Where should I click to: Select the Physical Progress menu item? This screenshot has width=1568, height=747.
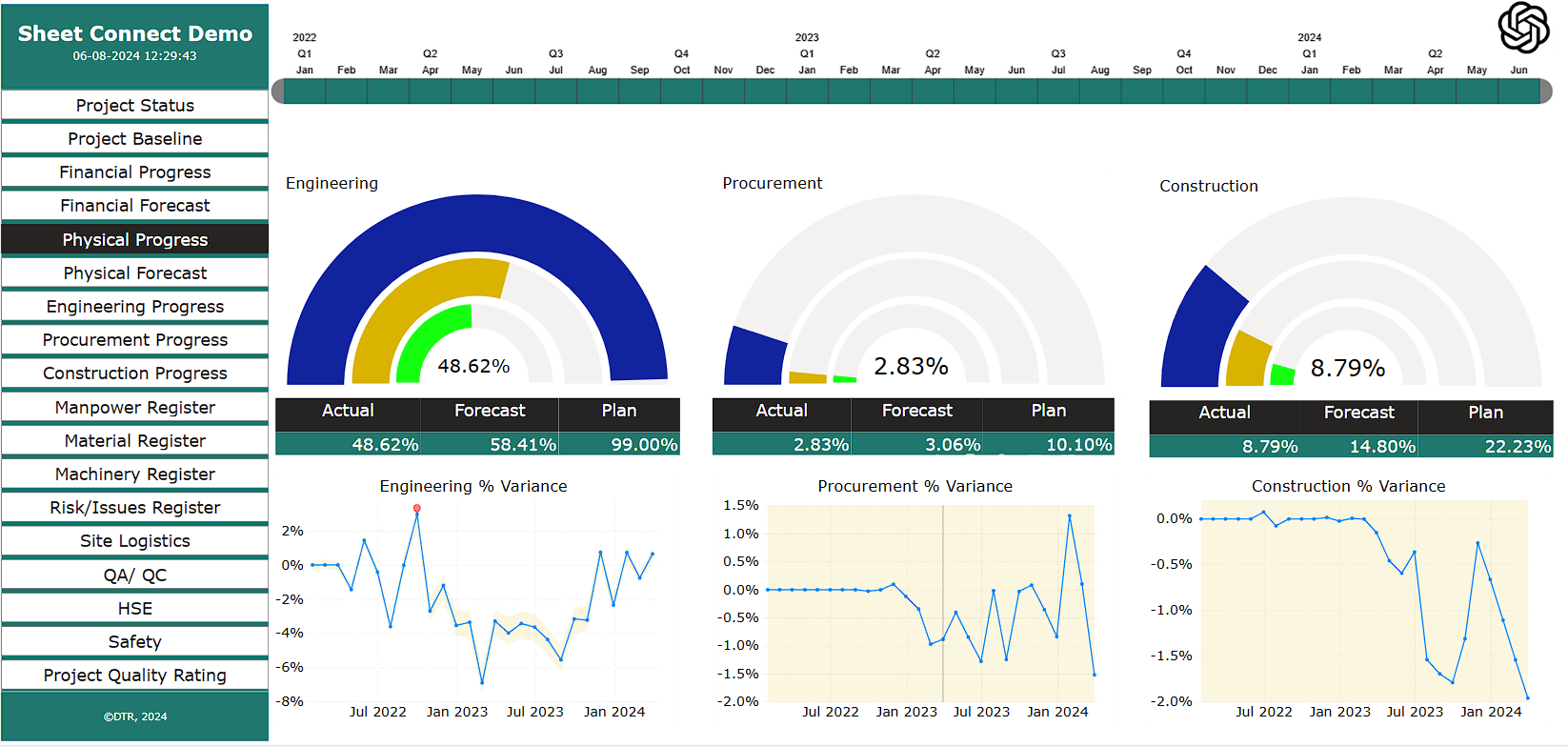coord(134,240)
